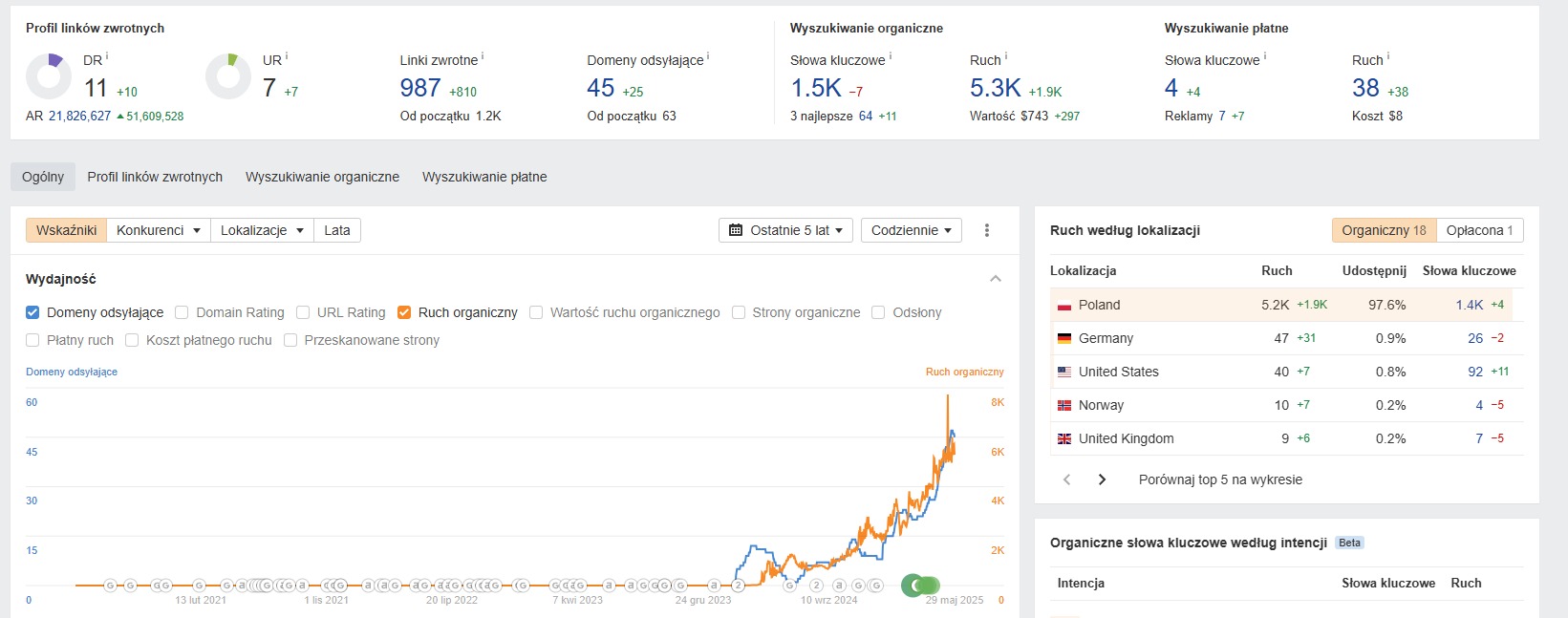Click the Poland flag icon
This screenshot has height=618, width=1568.
point(1064,306)
